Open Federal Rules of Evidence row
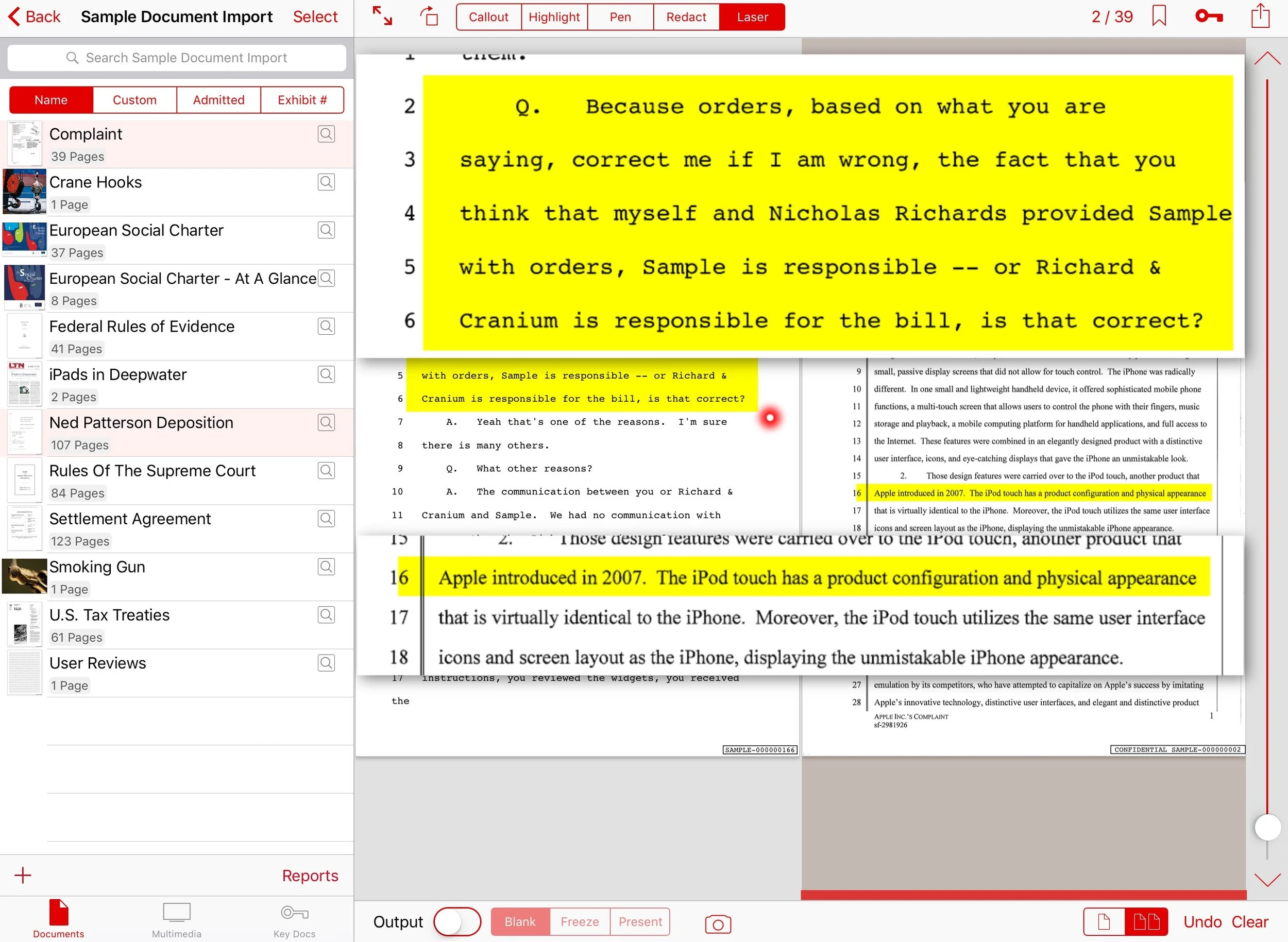 click(x=177, y=336)
